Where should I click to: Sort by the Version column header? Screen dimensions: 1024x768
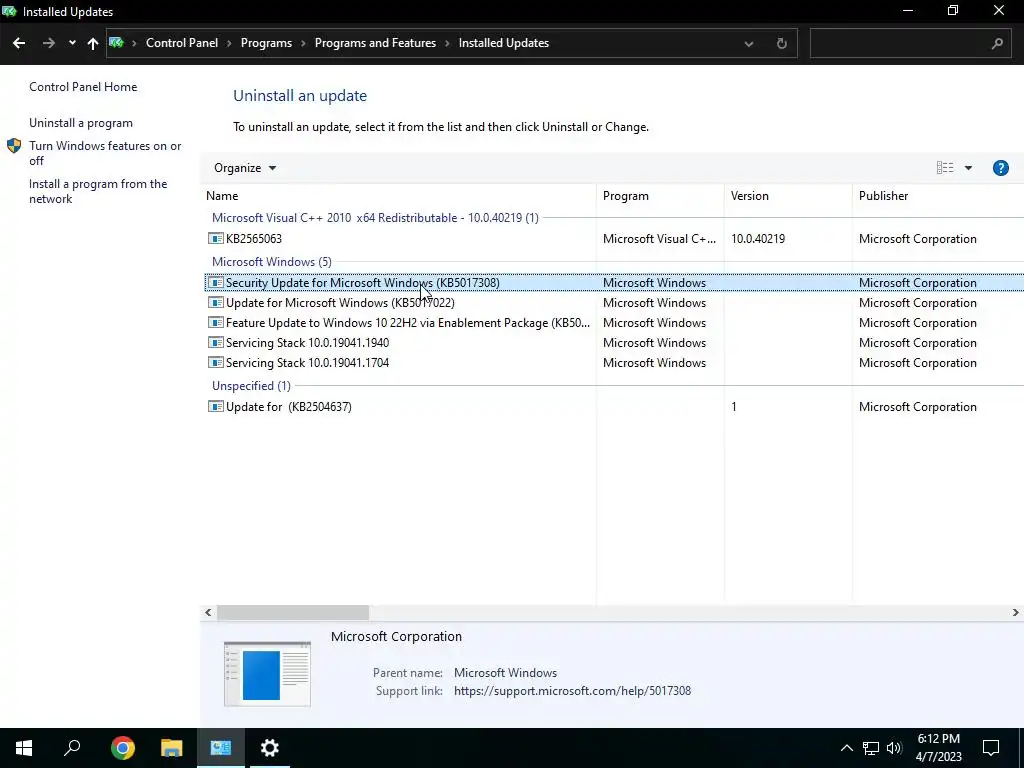[x=788, y=196]
